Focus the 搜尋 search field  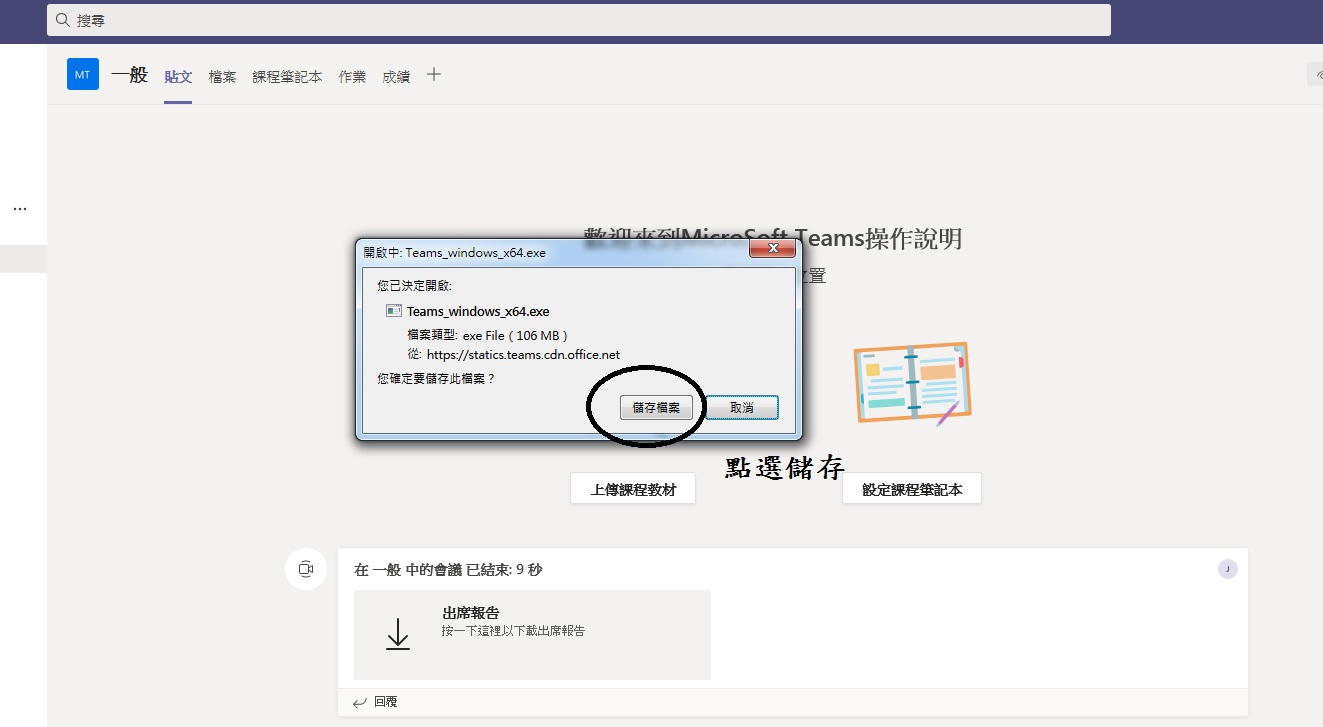pos(578,20)
